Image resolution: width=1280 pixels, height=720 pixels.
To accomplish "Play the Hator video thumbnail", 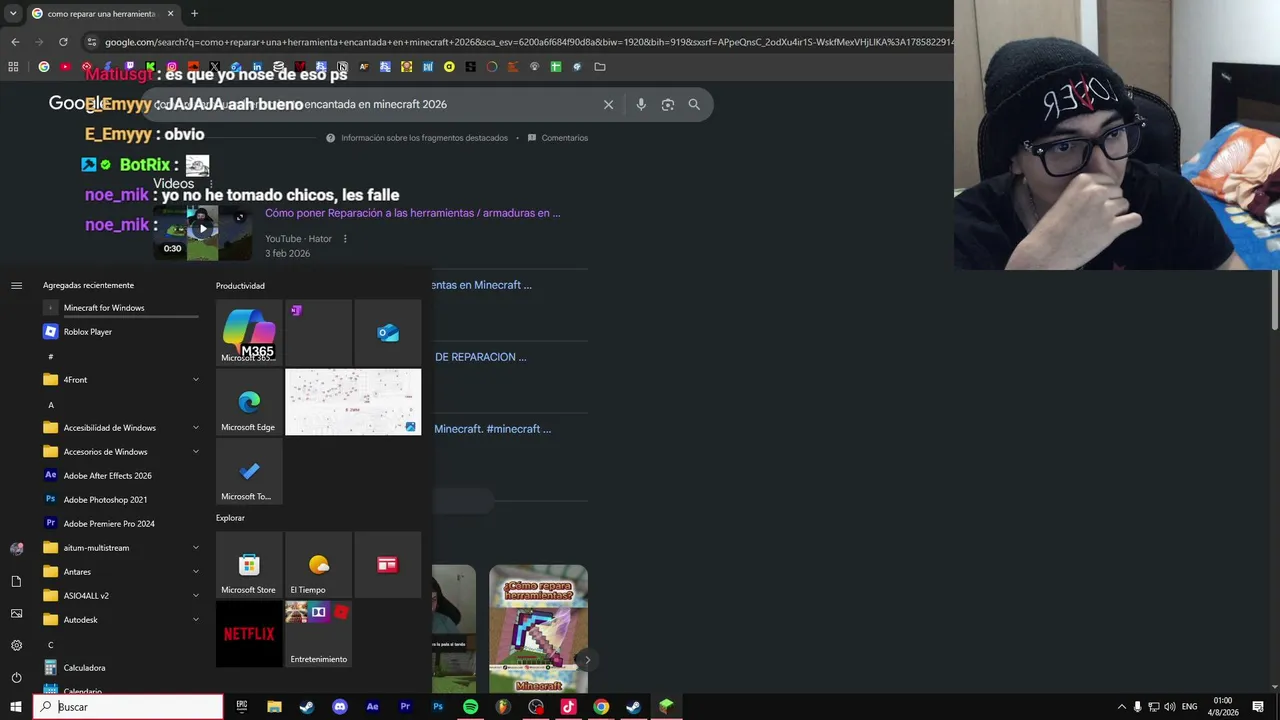I will pyautogui.click(x=203, y=230).
